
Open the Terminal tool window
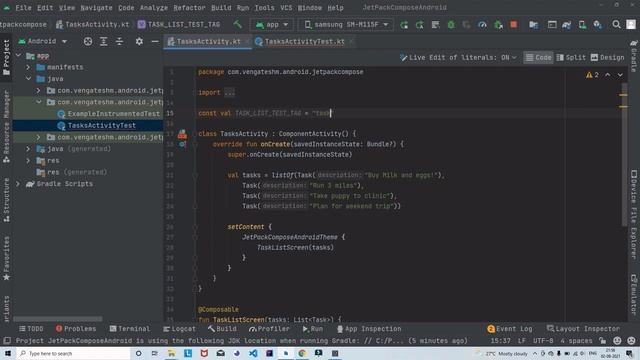130,329
